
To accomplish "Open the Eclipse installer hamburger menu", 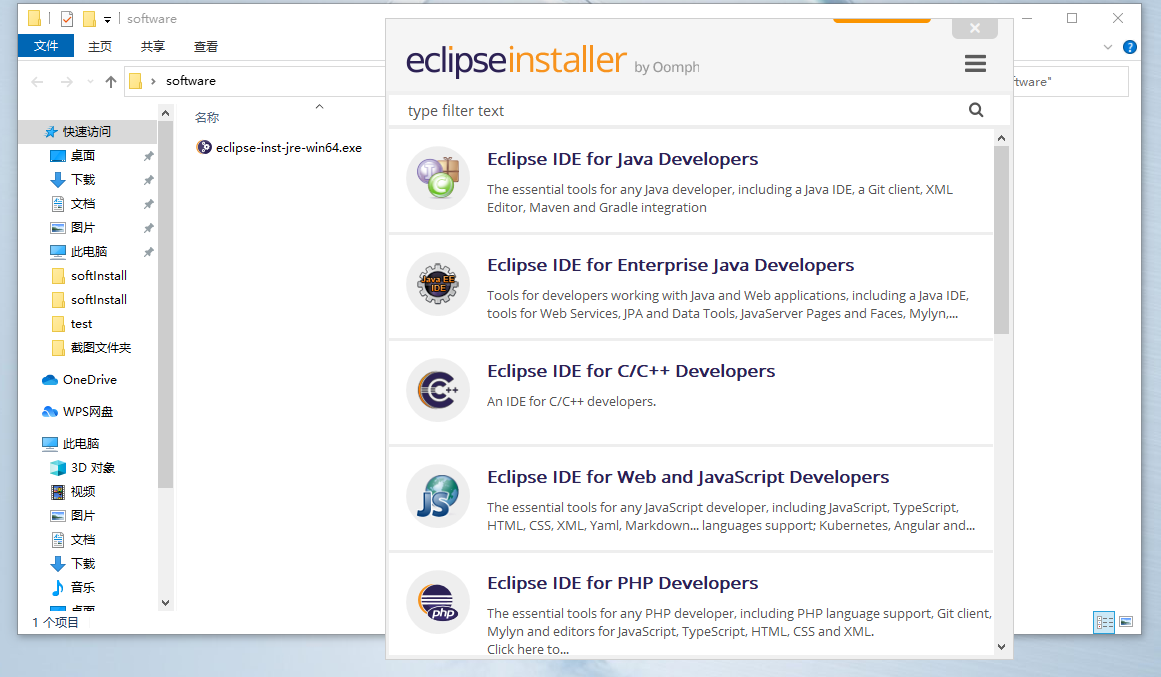I will (975, 63).
